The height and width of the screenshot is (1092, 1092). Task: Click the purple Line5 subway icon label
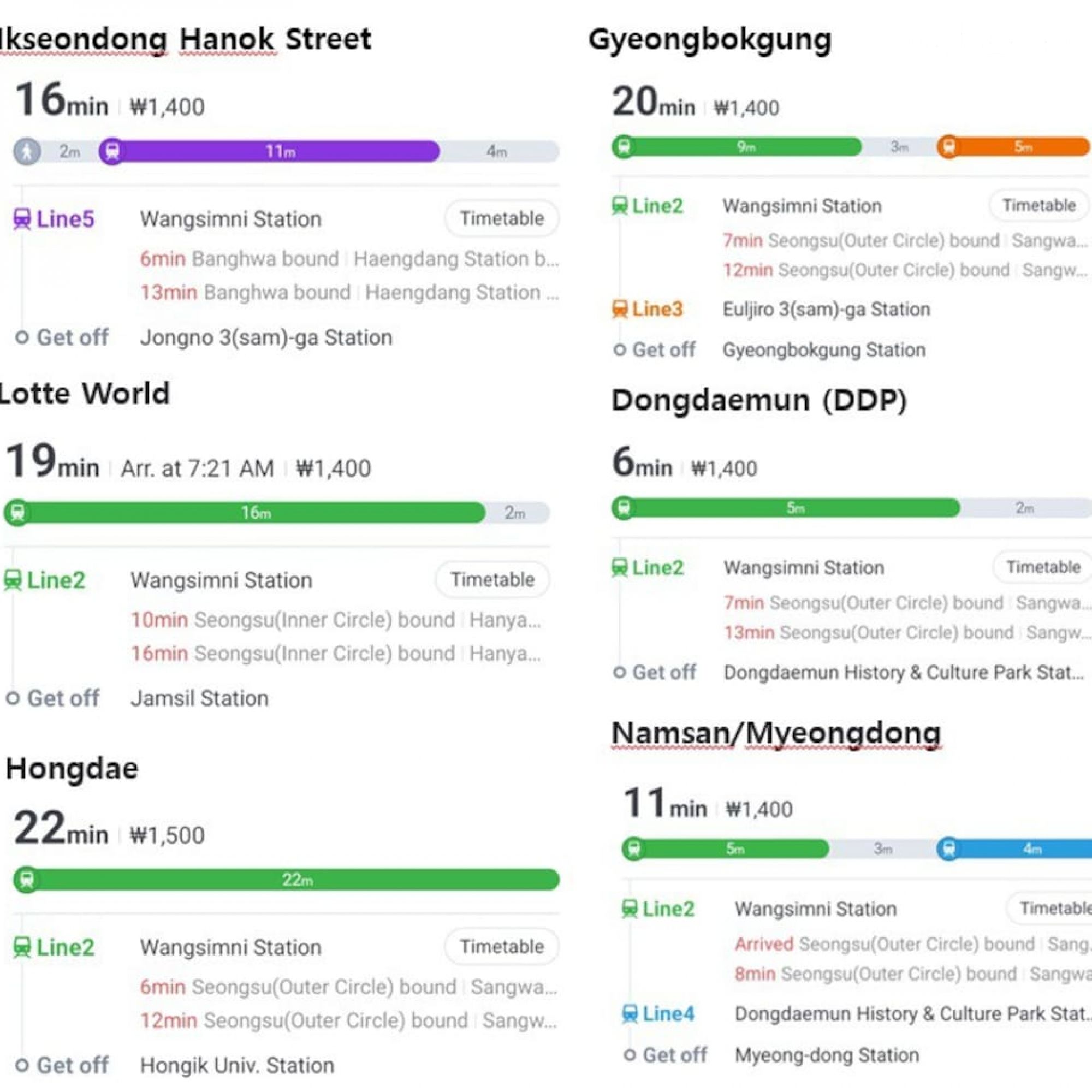coord(22,219)
